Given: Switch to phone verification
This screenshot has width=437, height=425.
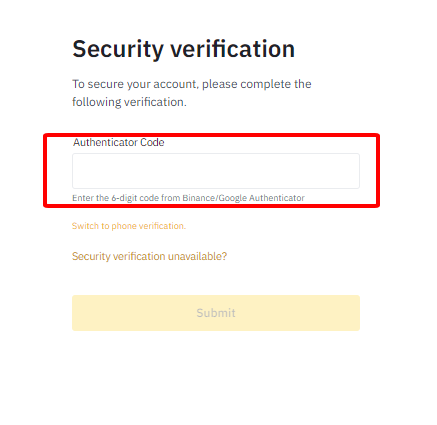Looking at the screenshot, I should (x=129, y=226).
